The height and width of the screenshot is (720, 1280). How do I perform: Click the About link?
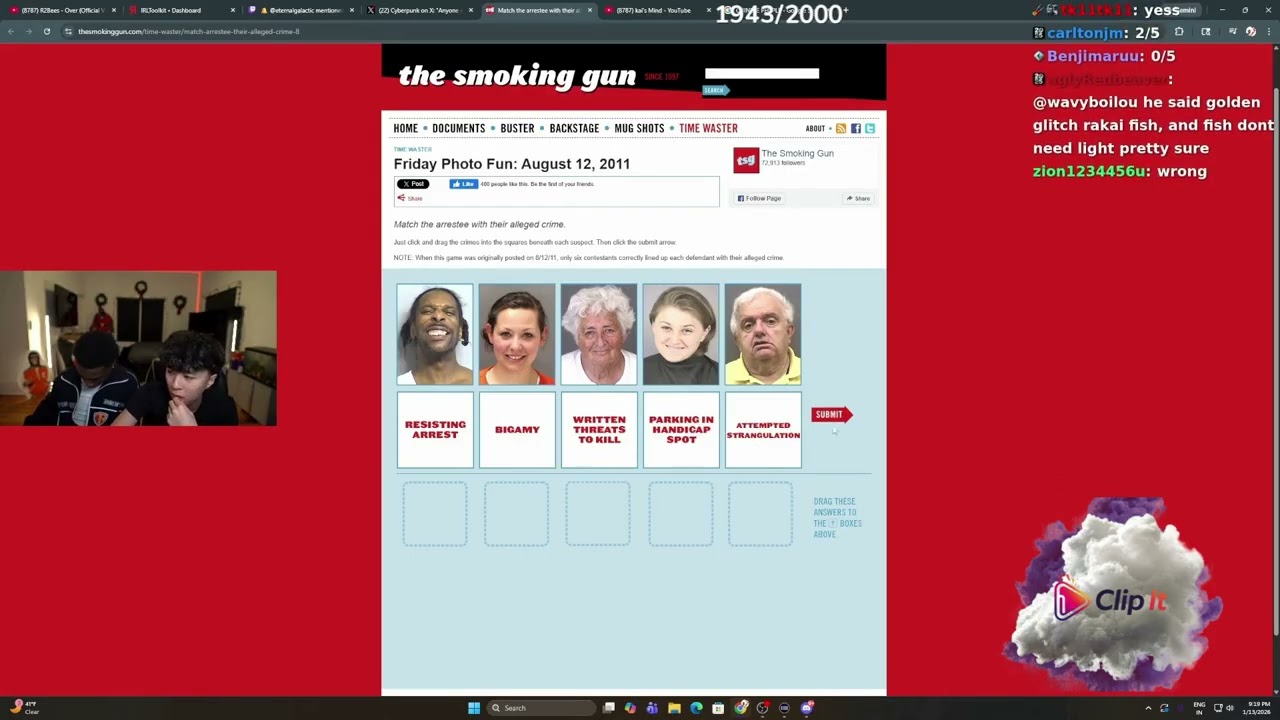point(815,128)
